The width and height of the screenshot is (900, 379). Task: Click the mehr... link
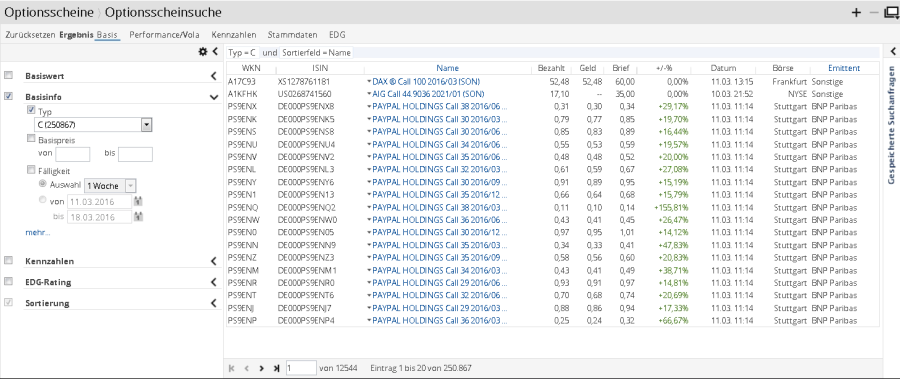(37, 233)
